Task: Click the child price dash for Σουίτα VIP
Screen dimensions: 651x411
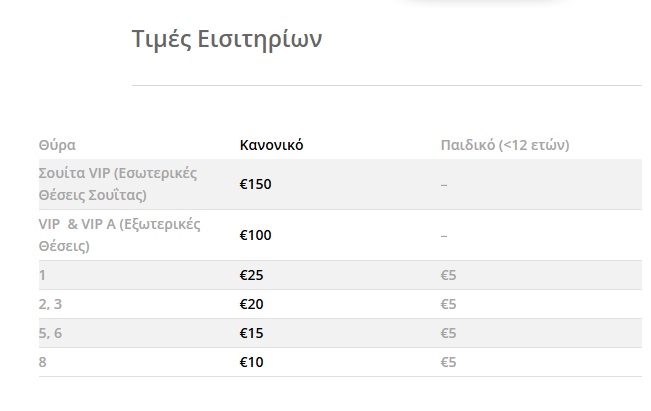Action: coord(444,184)
